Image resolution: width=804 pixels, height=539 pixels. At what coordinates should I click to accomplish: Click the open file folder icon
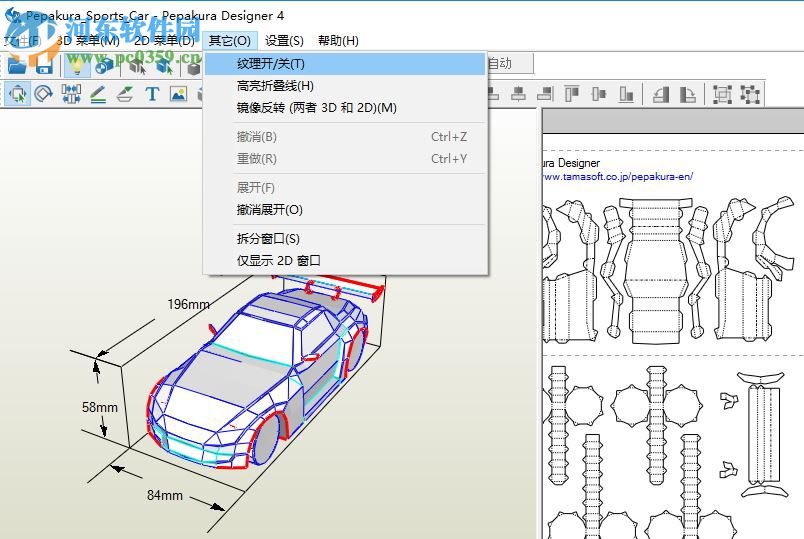tap(17, 65)
